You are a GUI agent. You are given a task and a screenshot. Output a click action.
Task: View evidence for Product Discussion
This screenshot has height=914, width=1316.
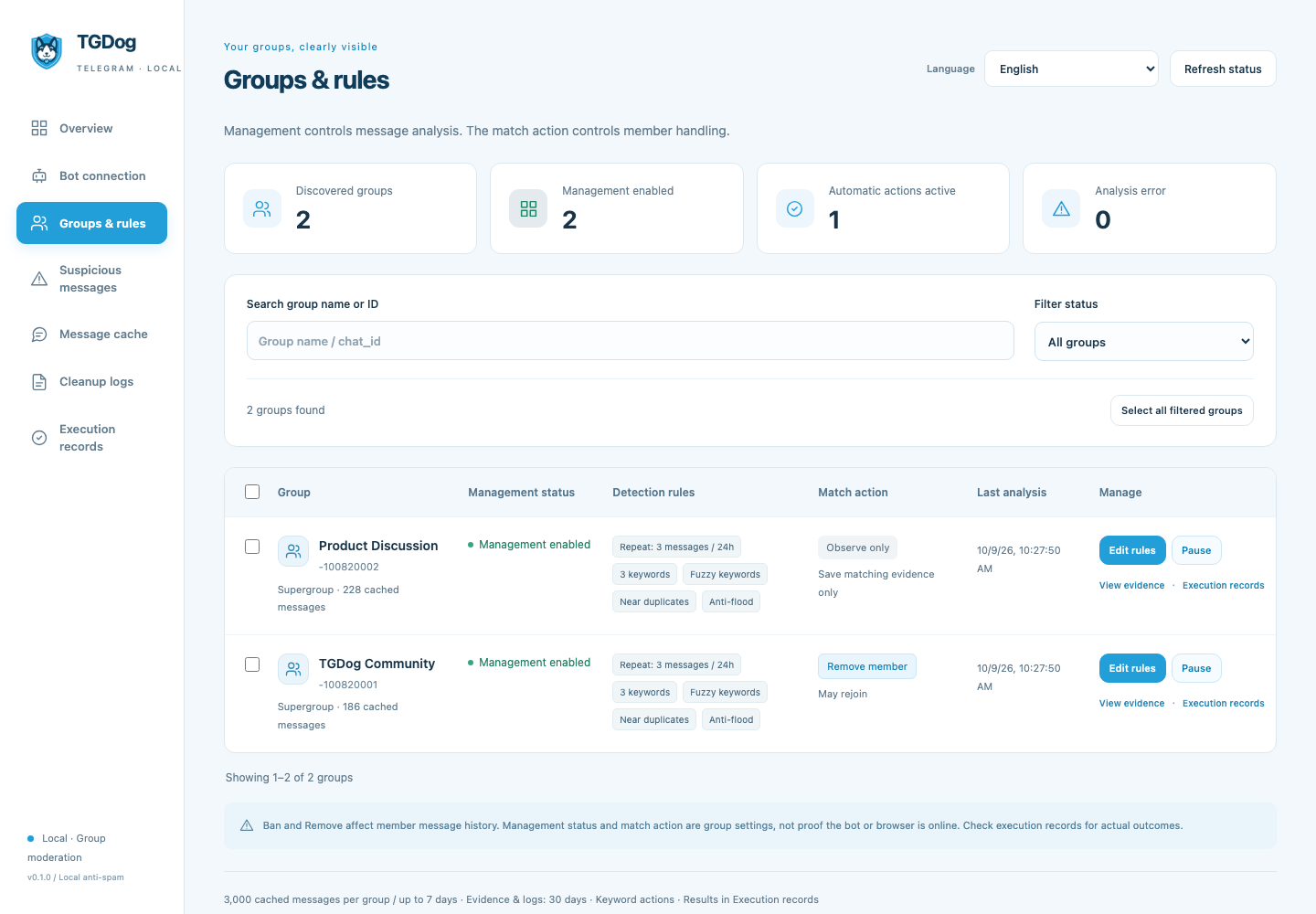pos(1131,585)
